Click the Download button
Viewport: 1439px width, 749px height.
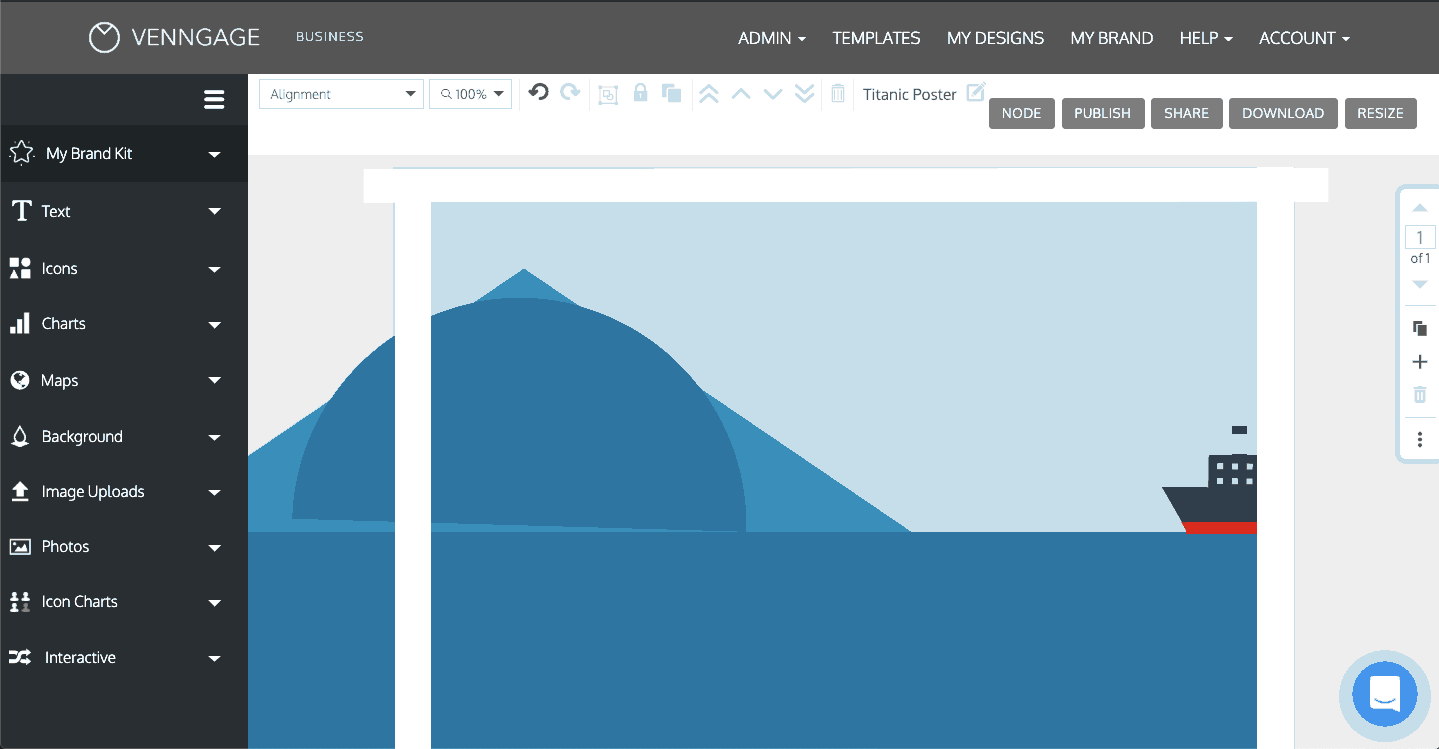tap(1282, 113)
